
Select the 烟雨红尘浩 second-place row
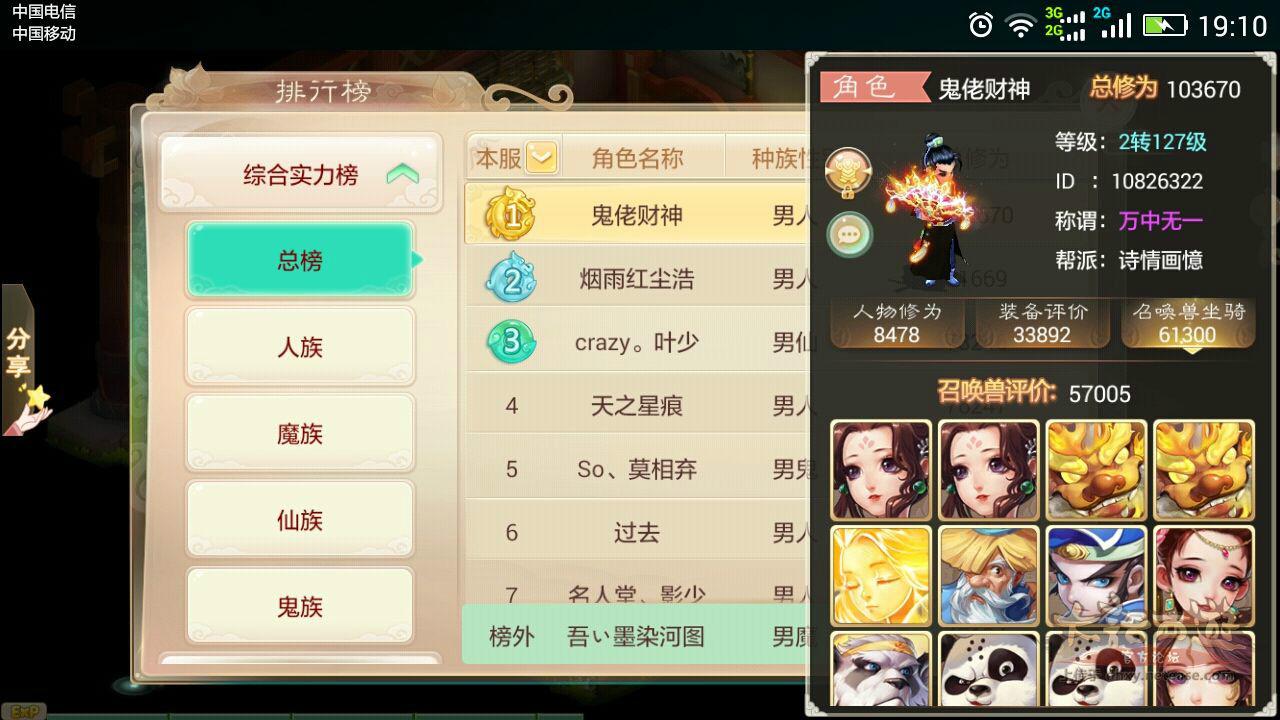click(637, 279)
